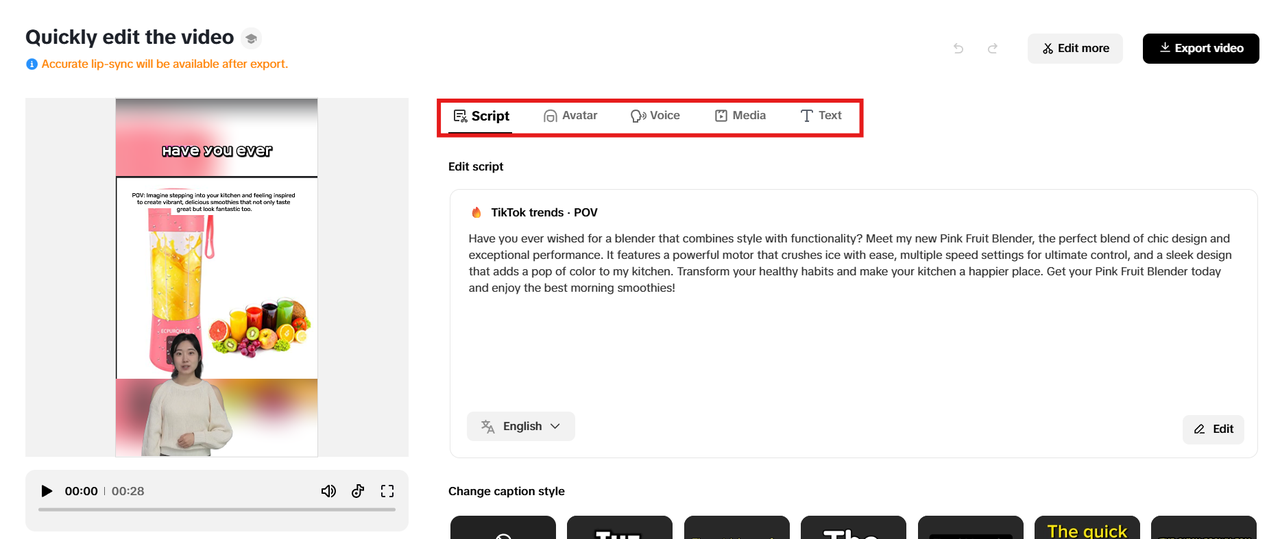Enter fullscreen video preview
The image size is (1280, 539).
[388, 491]
